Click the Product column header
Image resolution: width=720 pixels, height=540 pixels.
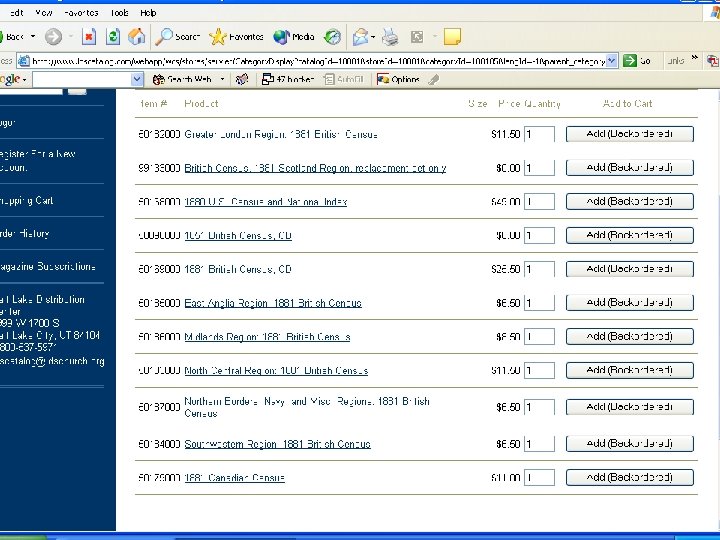coord(201,104)
